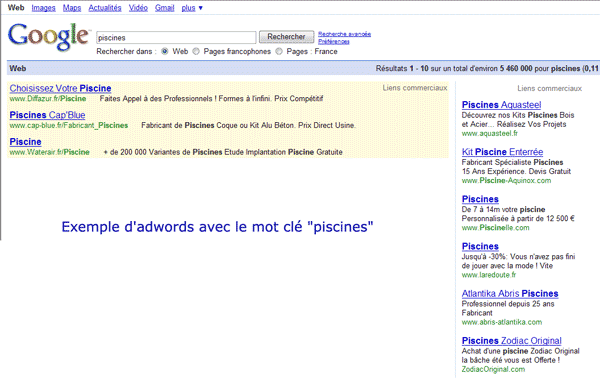600x378 pixels.
Task: Open the Waterair 'Piscine' ad title
Action: click(25, 142)
